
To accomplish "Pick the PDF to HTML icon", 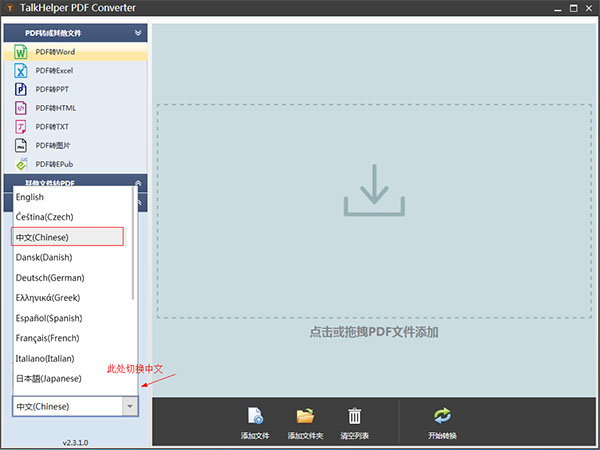I will point(21,108).
